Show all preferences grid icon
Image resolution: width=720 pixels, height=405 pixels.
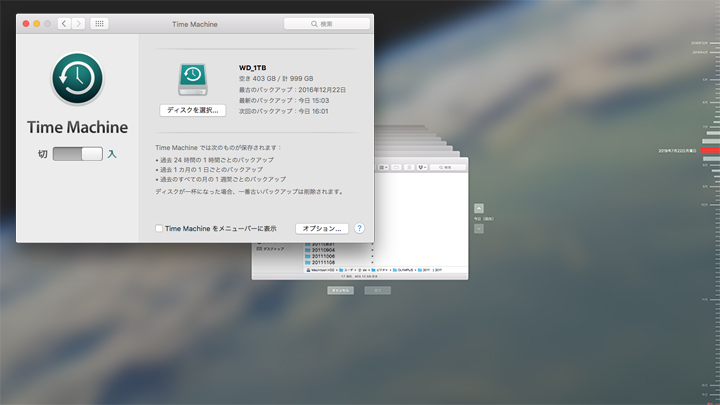(99, 23)
